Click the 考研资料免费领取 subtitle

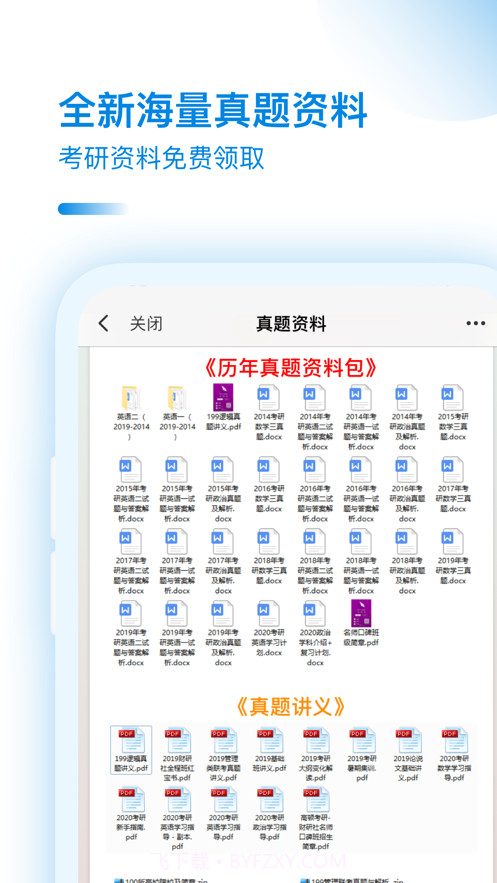click(162, 158)
